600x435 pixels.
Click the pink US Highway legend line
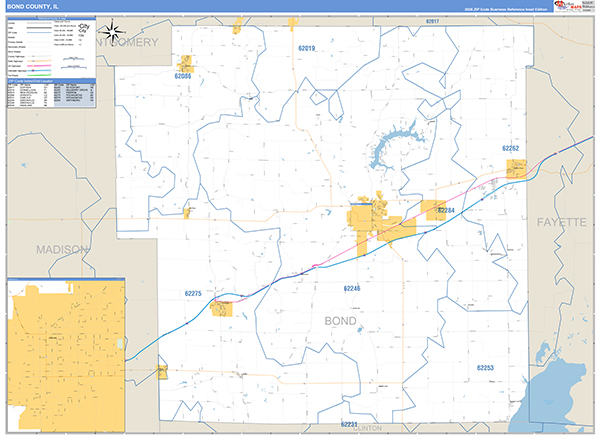pos(39,66)
